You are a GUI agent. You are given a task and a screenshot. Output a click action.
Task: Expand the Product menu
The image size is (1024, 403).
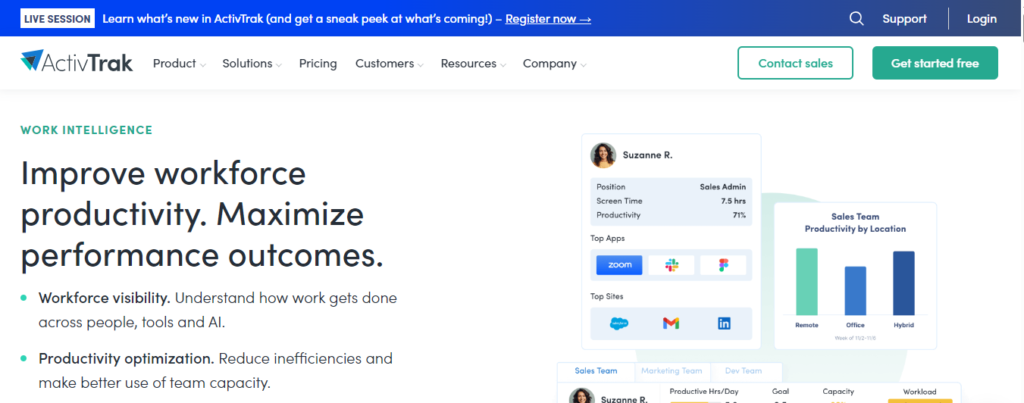pyautogui.click(x=179, y=63)
